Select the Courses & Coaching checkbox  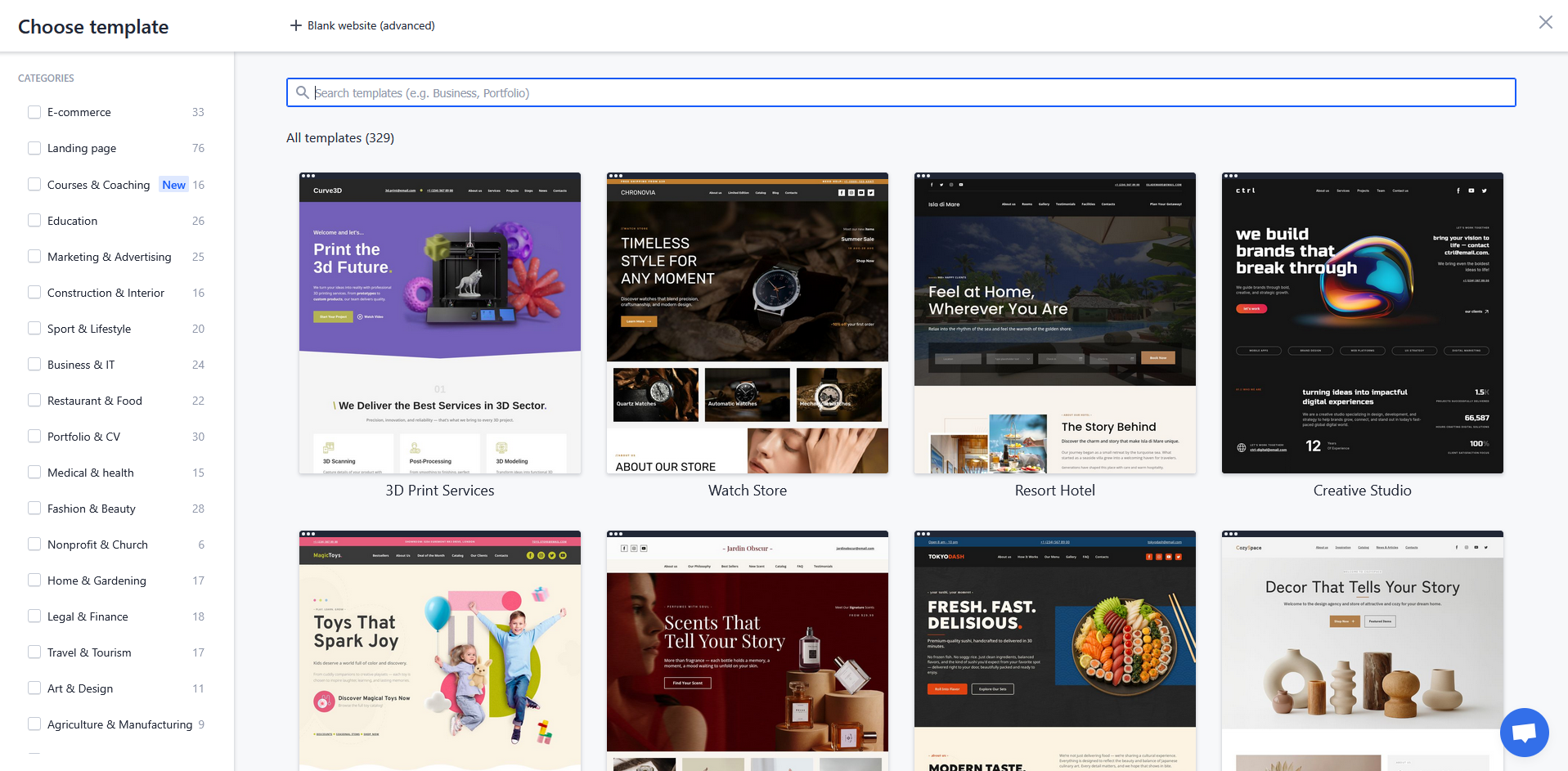[34, 184]
